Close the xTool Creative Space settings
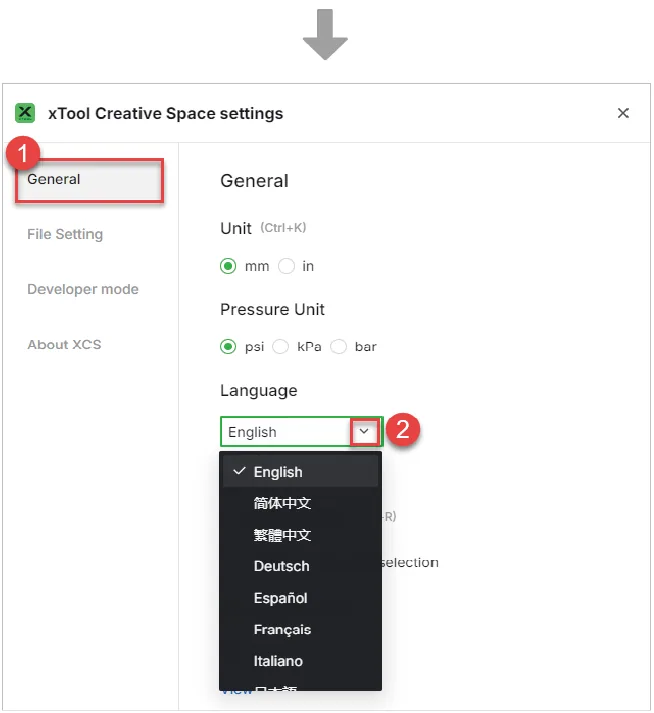 [x=623, y=113]
